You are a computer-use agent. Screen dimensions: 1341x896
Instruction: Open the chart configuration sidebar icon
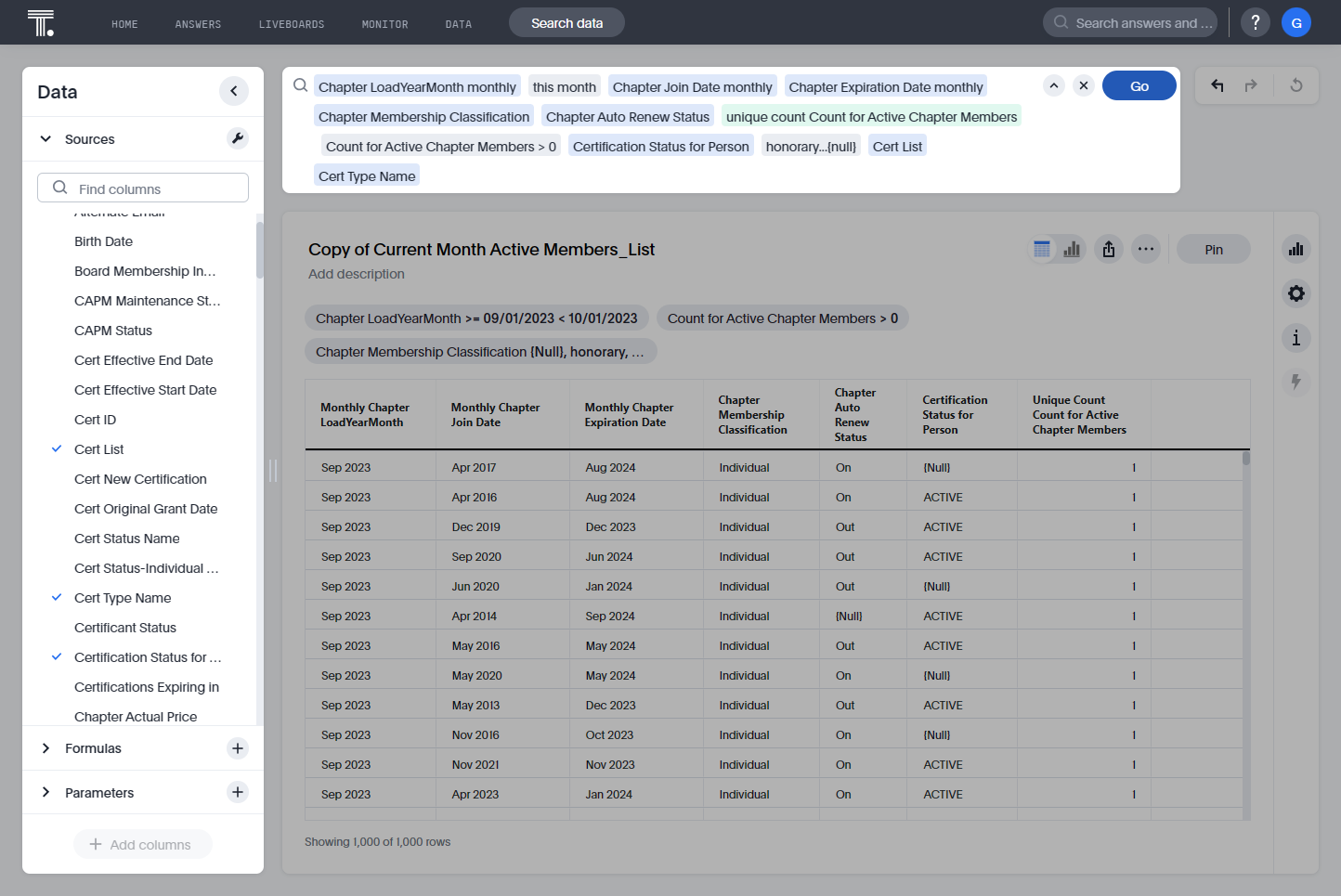[1296, 249]
